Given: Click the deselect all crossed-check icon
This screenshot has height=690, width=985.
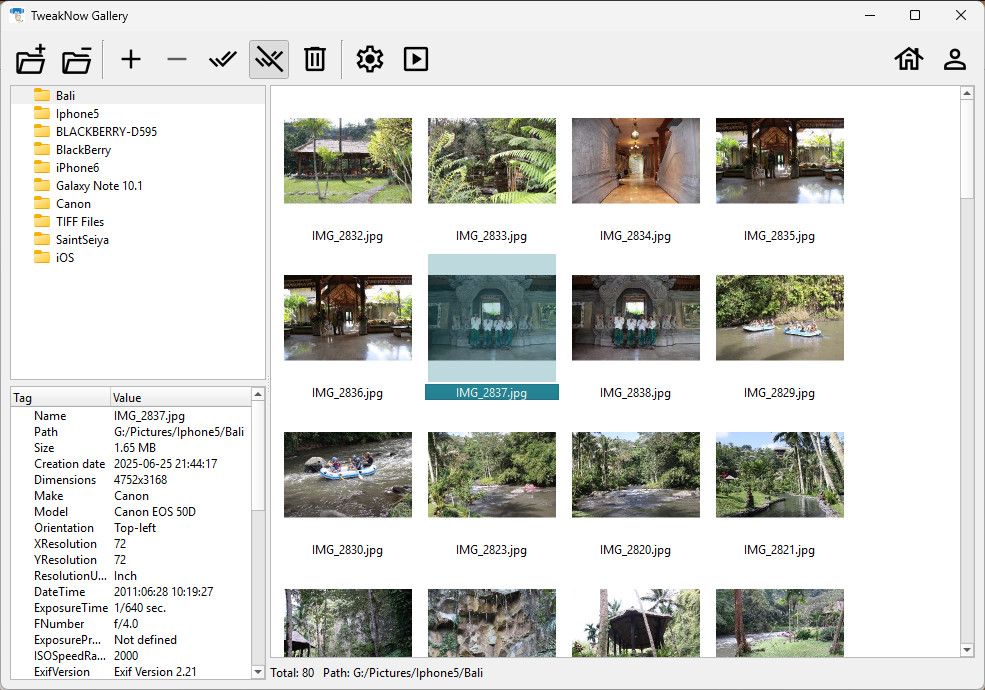Looking at the screenshot, I should [268, 60].
